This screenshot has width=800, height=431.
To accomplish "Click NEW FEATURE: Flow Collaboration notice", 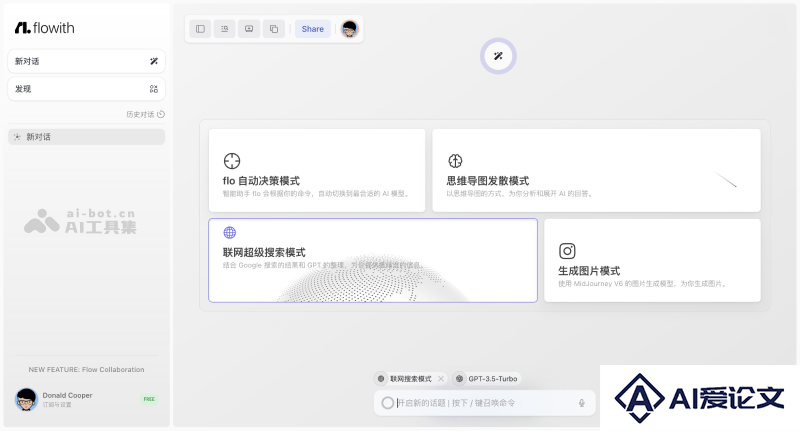I will (x=86, y=369).
